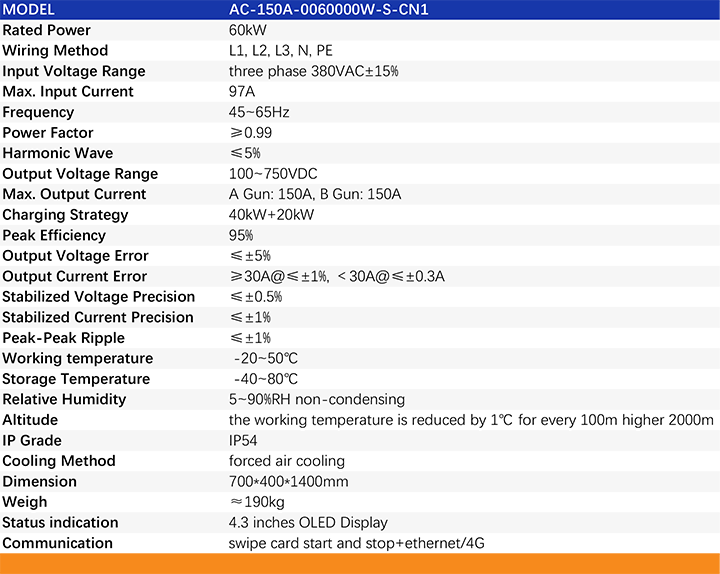Click the Input Voltage Range label
Viewport: 720px width, 574px height.
pos(73,71)
